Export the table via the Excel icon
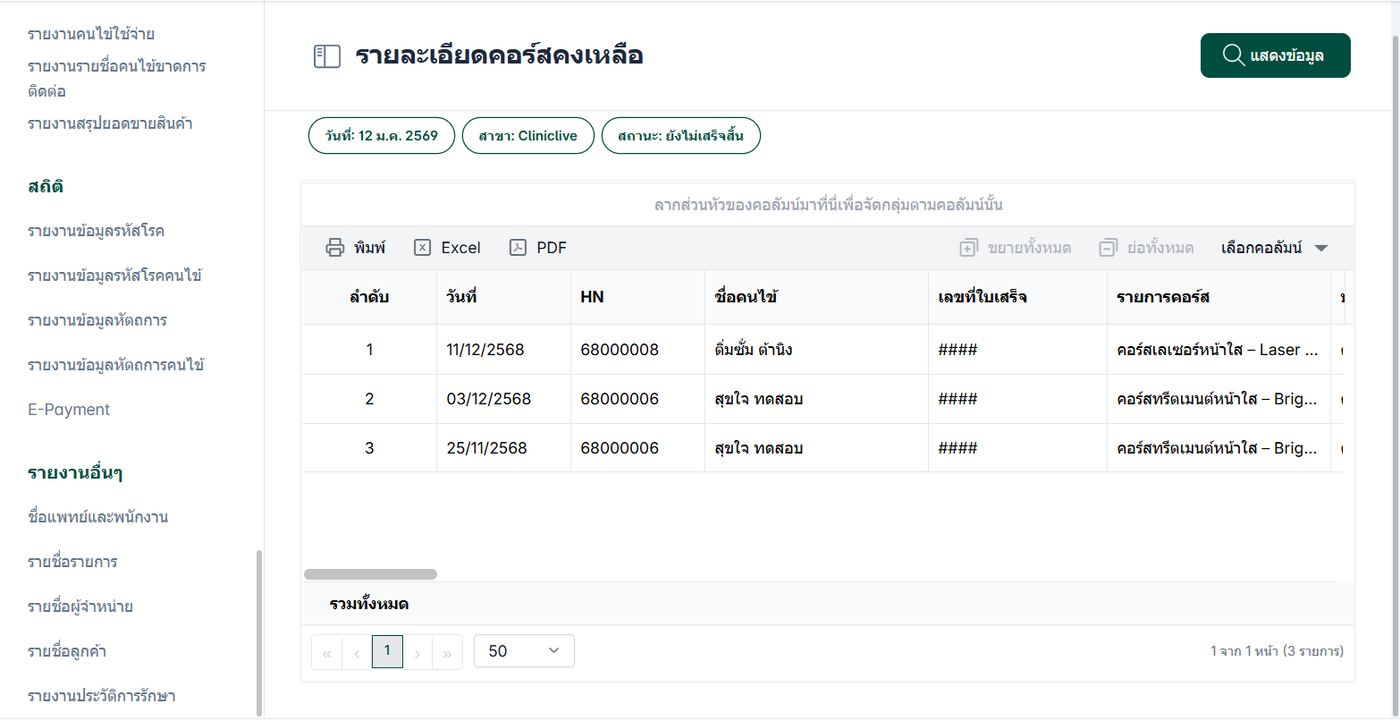Screen dimensions: 1400x721 (423, 248)
